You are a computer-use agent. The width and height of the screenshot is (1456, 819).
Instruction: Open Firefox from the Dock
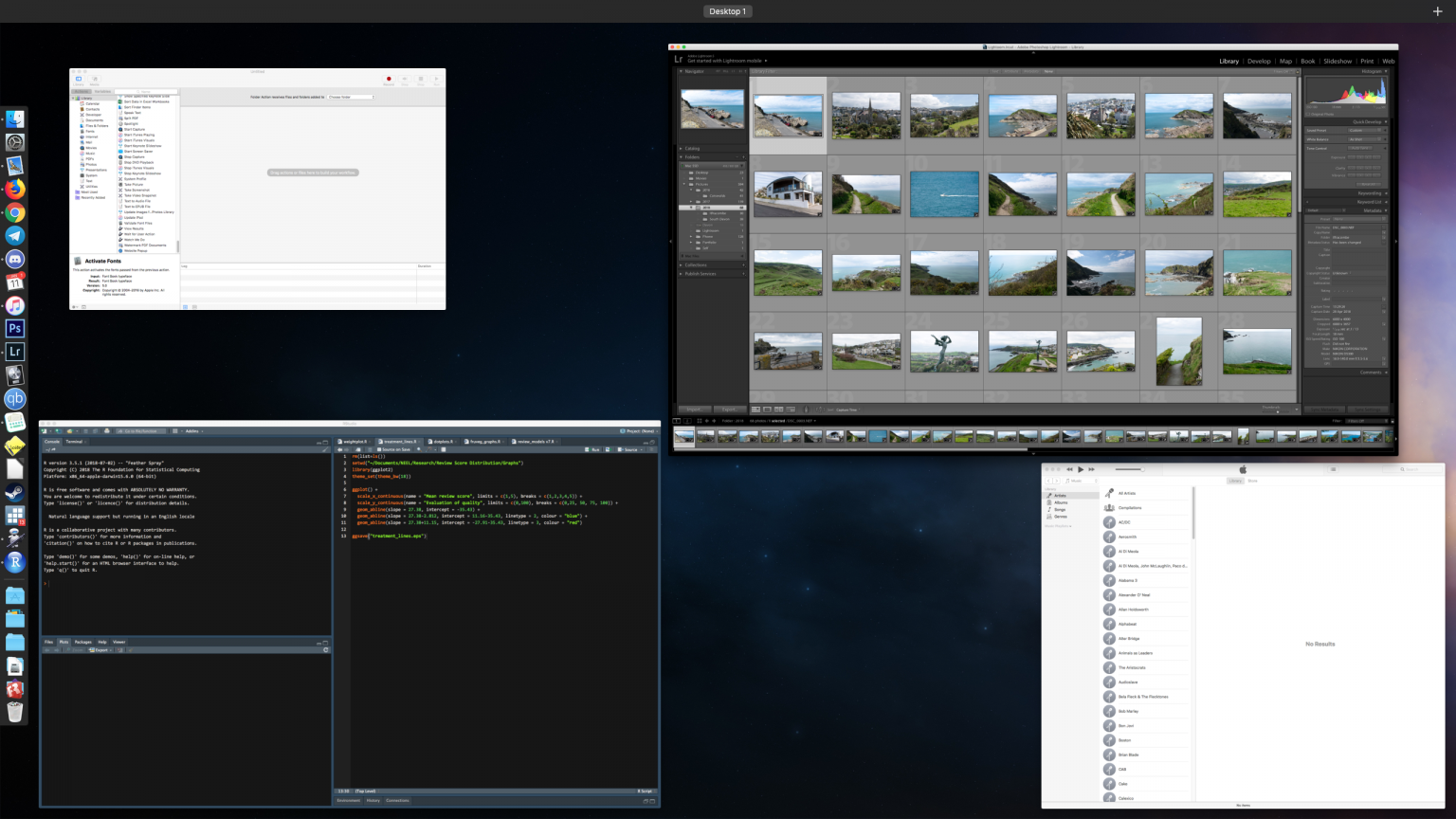pos(14,189)
